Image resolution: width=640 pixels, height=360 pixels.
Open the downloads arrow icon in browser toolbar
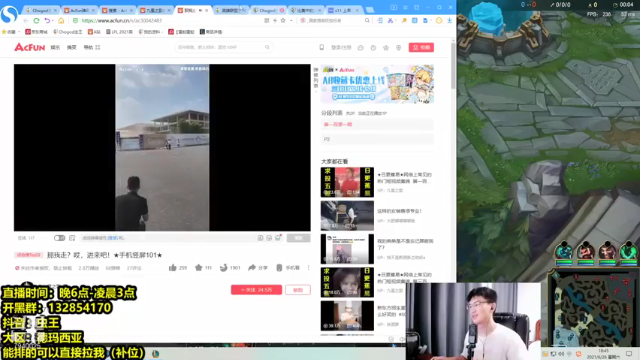449,20
